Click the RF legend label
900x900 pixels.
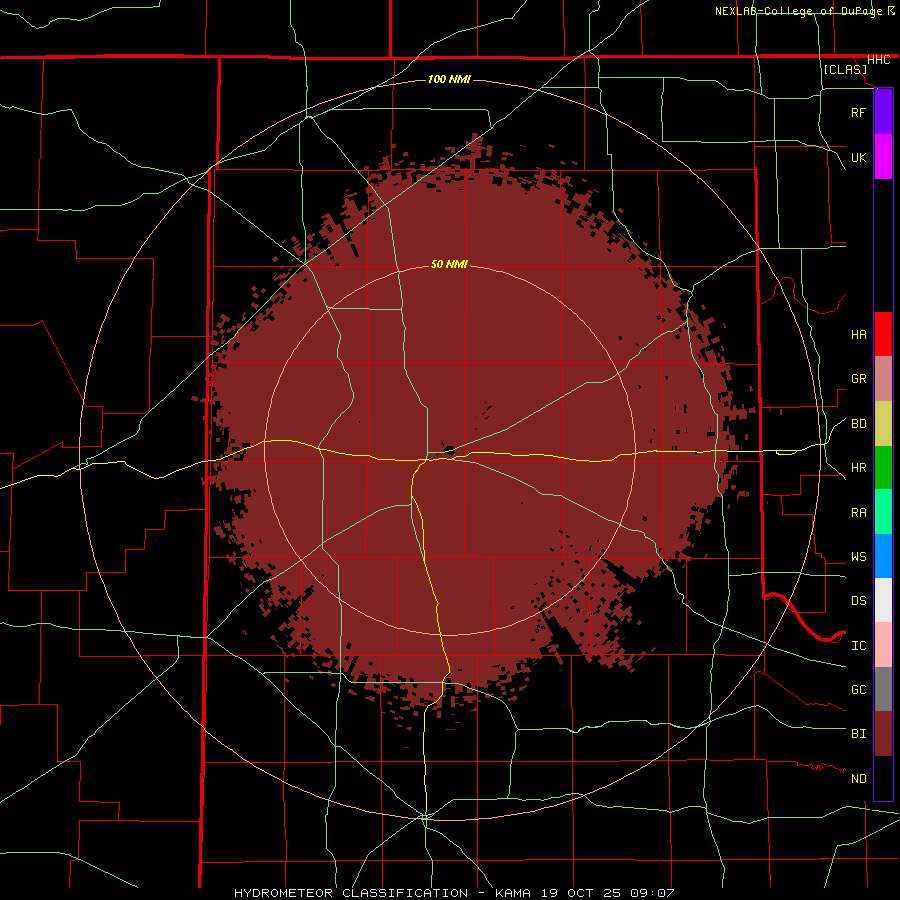click(x=859, y=112)
